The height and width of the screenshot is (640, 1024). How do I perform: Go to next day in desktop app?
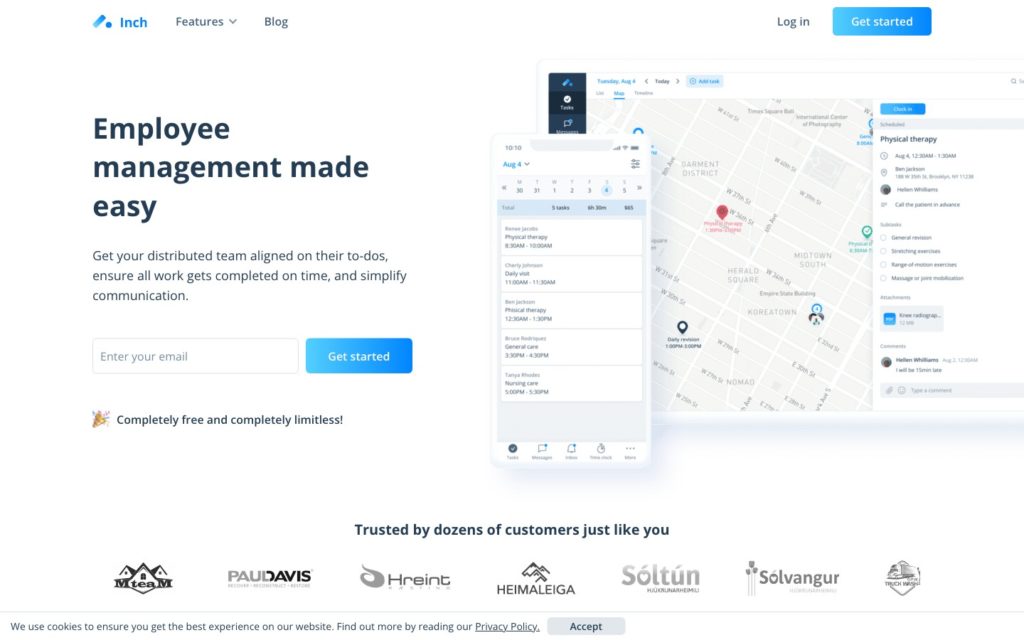coord(677,81)
